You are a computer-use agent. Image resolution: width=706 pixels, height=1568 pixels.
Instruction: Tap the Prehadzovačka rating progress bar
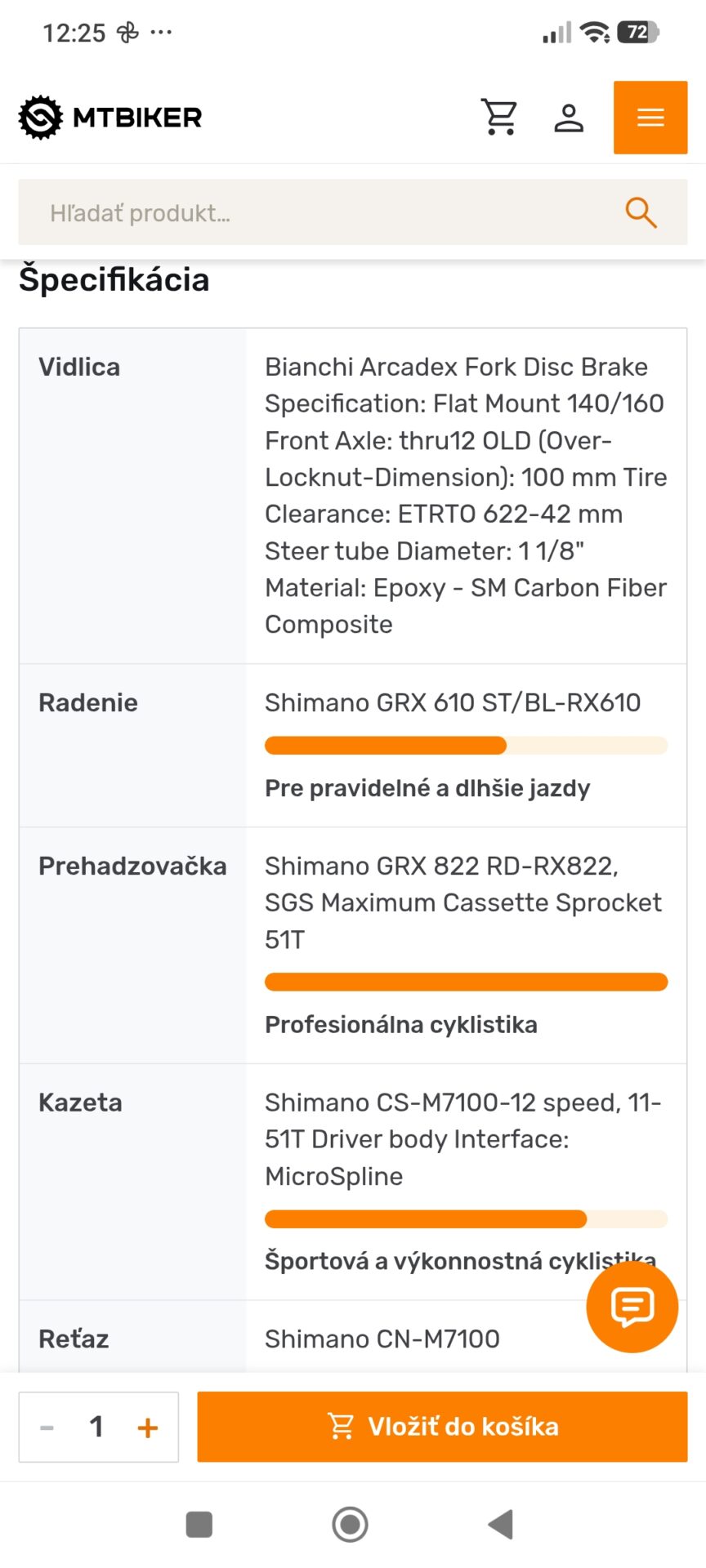tap(466, 982)
